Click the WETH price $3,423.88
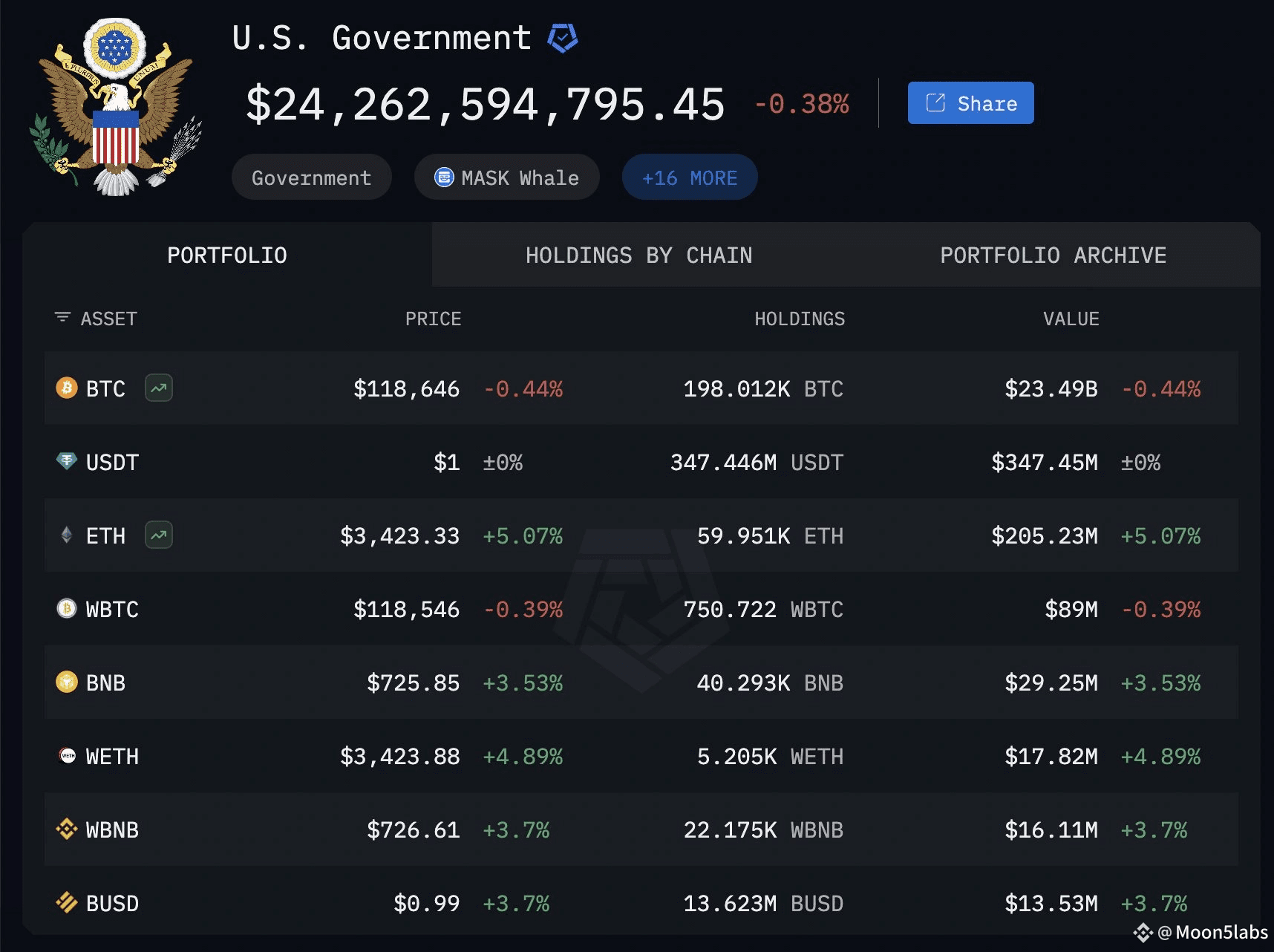The image size is (1274, 952). (x=399, y=756)
